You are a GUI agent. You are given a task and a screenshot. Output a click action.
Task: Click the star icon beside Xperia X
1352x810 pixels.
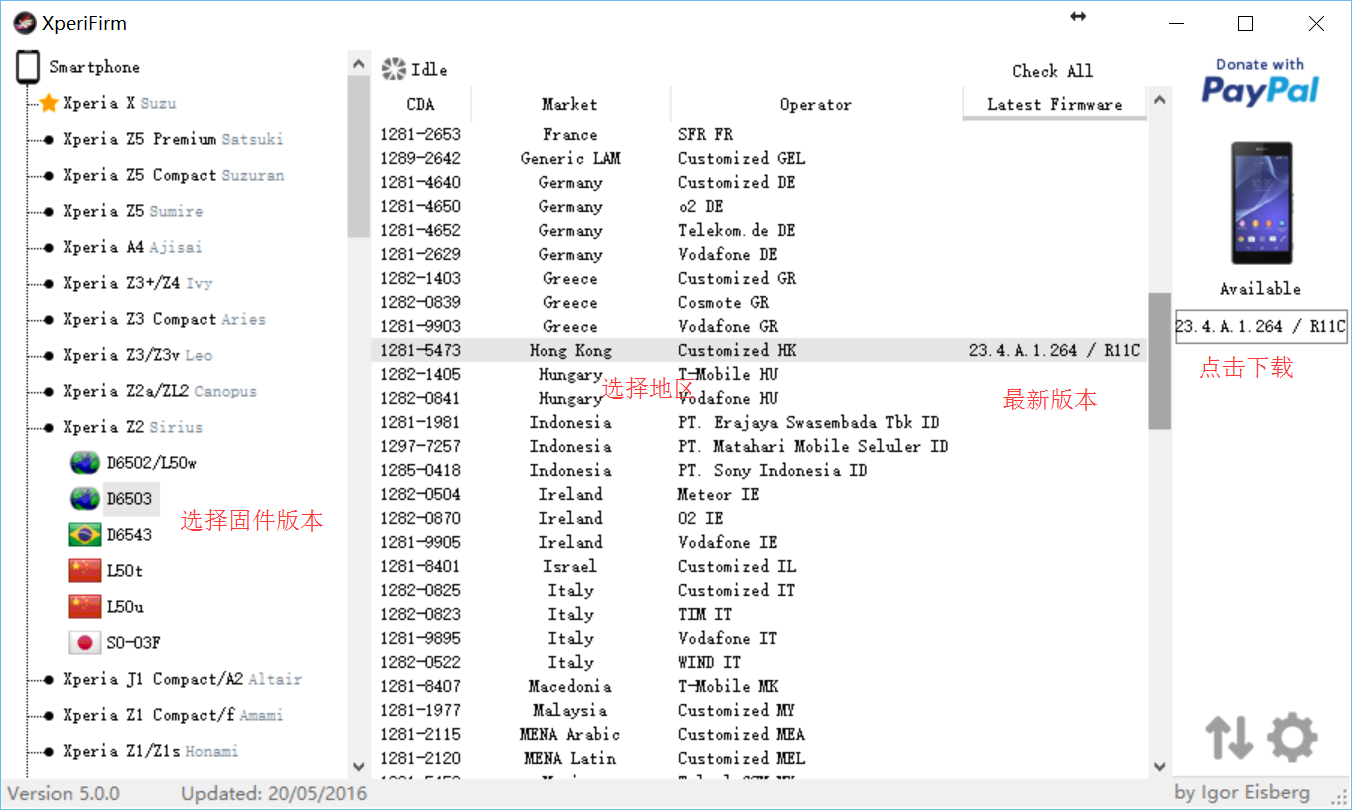[x=49, y=103]
